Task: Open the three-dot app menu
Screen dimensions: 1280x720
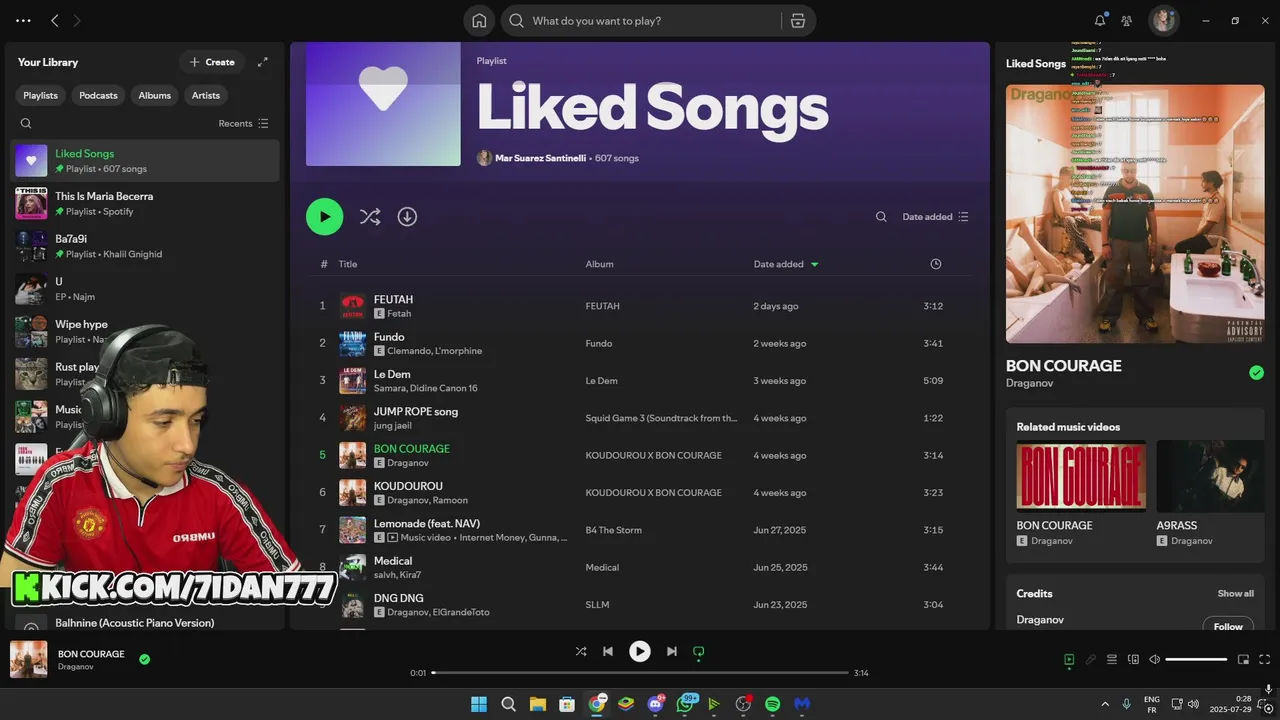Action: 23,20
